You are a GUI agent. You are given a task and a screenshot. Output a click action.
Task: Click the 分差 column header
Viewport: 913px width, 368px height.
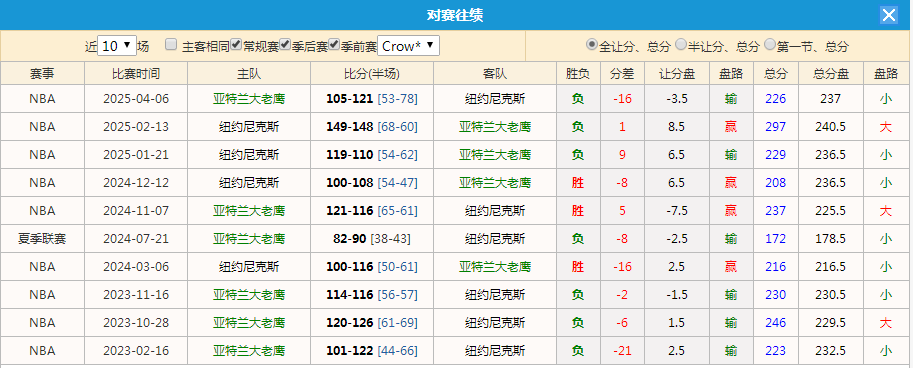[622, 73]
